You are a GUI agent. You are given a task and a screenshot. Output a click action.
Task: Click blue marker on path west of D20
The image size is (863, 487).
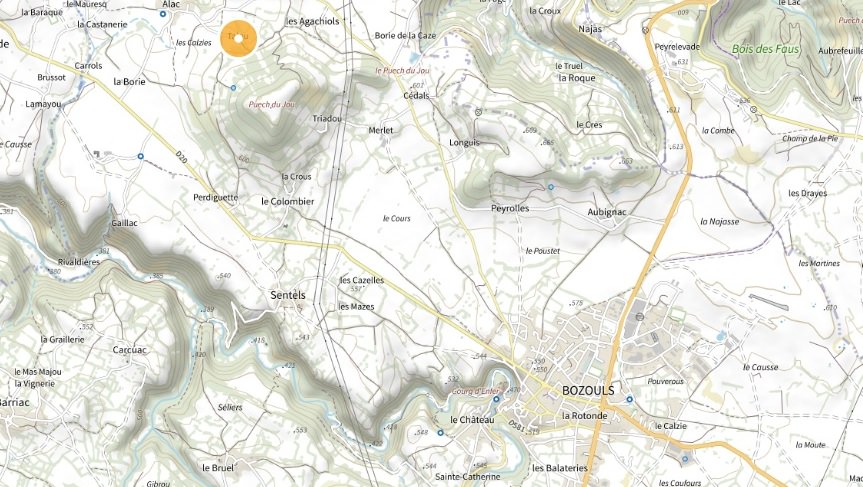140,156
